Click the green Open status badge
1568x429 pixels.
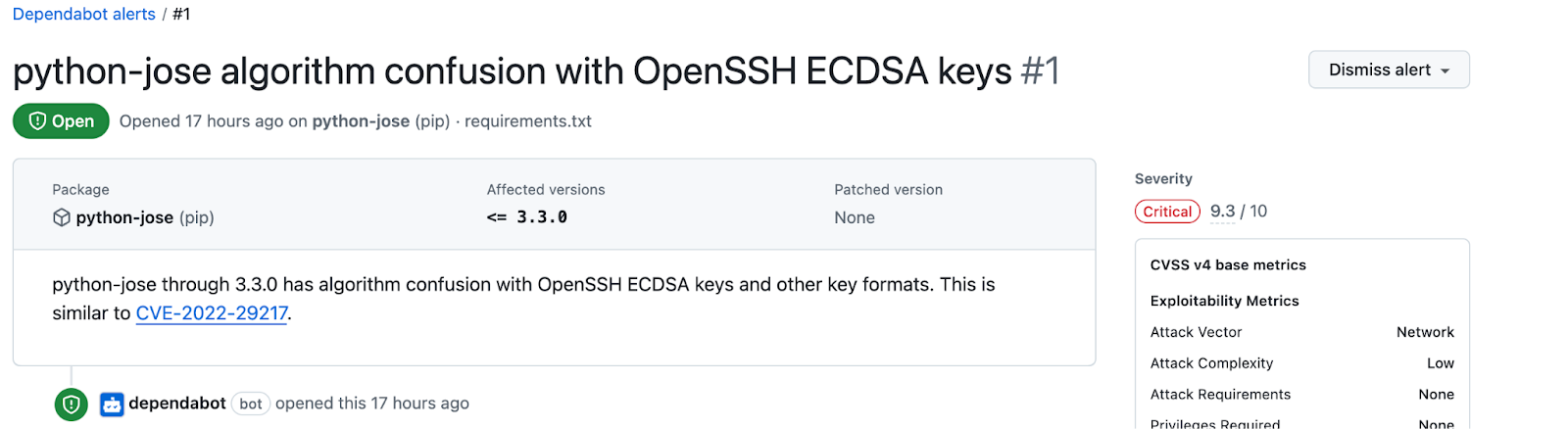[61, 121]
